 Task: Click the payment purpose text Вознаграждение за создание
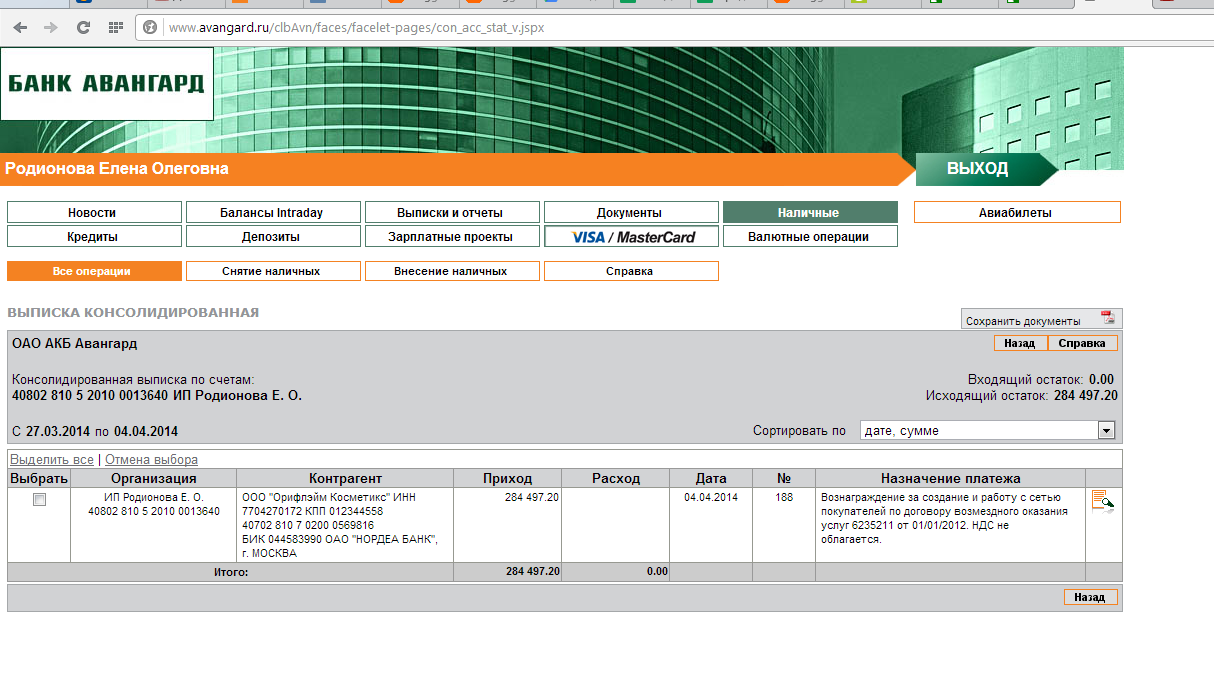[943, 518]
